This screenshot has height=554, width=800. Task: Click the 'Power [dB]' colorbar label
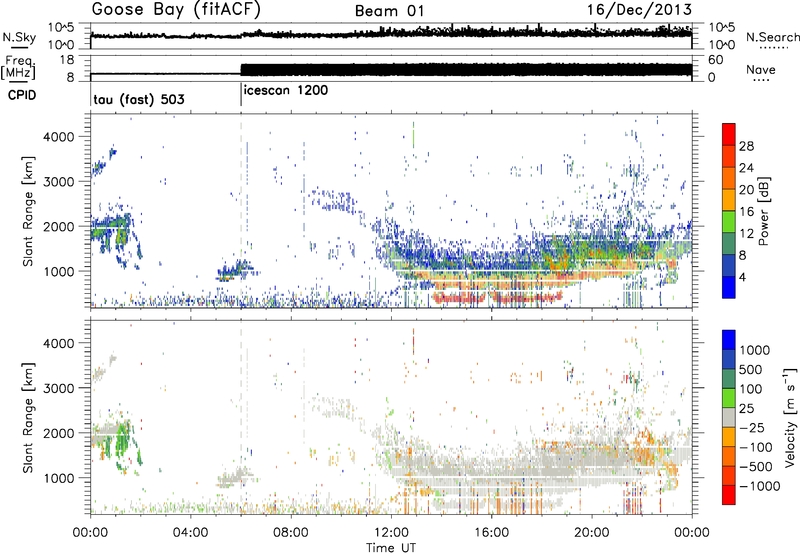[764, 211]
